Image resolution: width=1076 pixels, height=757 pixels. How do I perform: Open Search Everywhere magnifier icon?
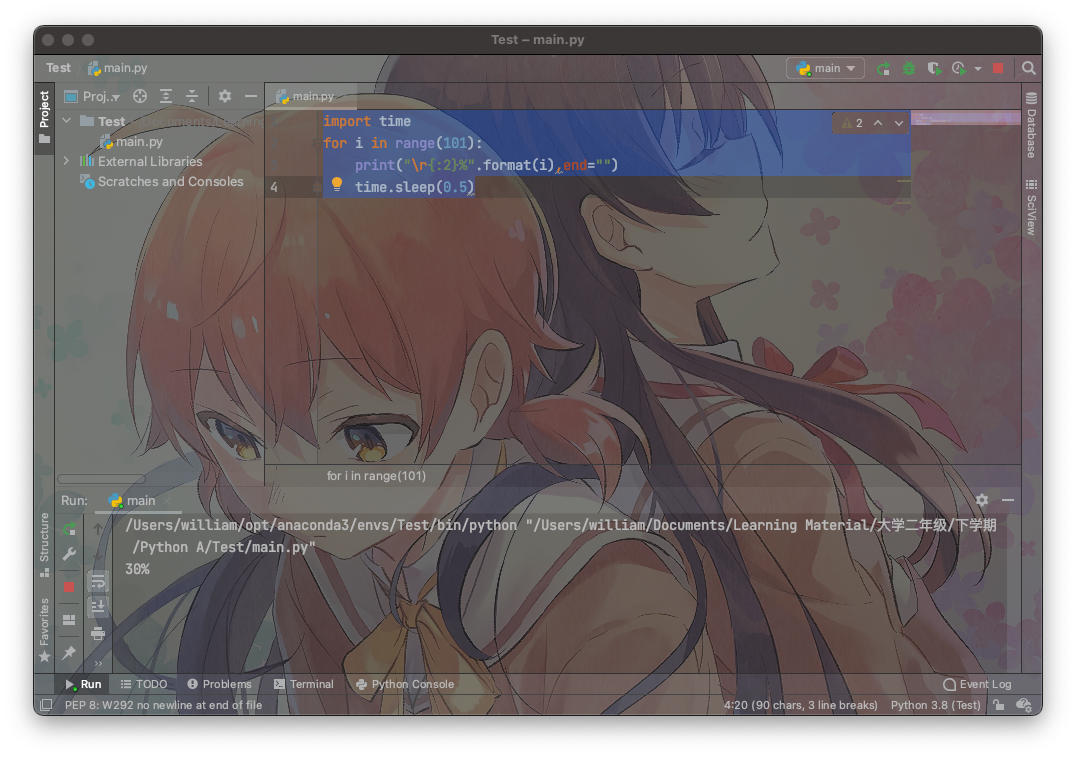pos(1028,68)
